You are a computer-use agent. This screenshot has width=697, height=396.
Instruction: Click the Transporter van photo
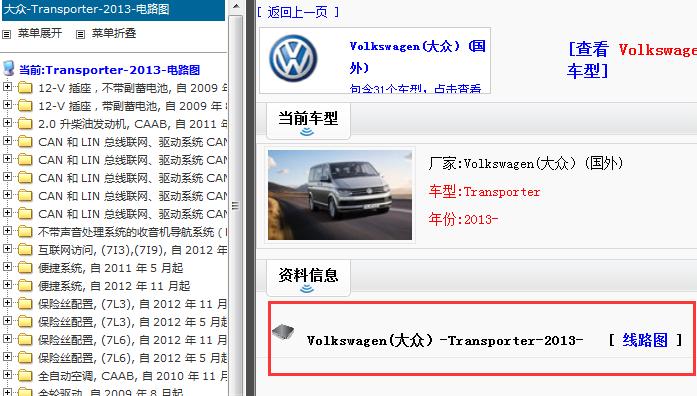[340, 195]
